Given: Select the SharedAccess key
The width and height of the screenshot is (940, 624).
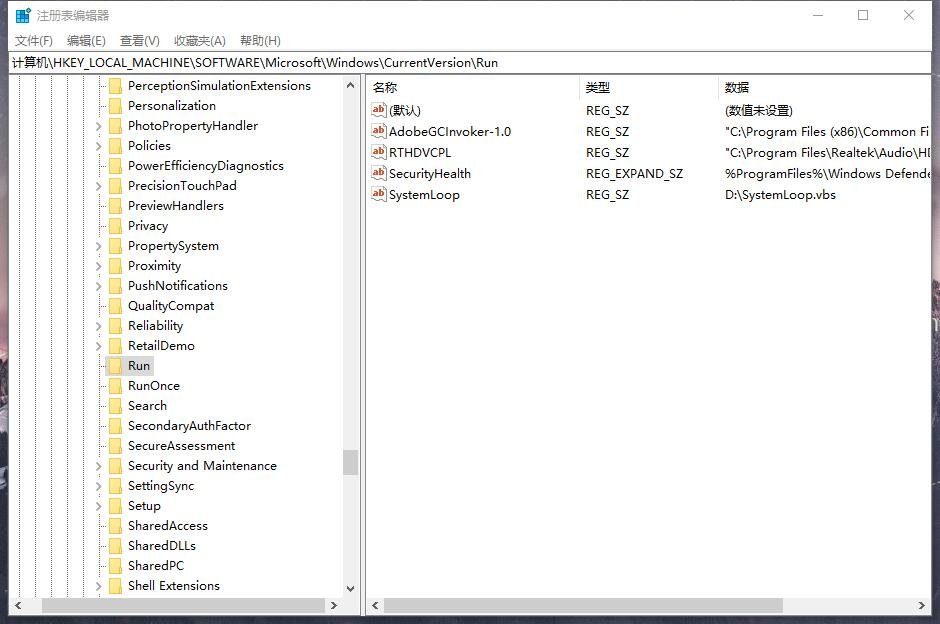Looking at the screenshot, I should click(x=168, y=525).
